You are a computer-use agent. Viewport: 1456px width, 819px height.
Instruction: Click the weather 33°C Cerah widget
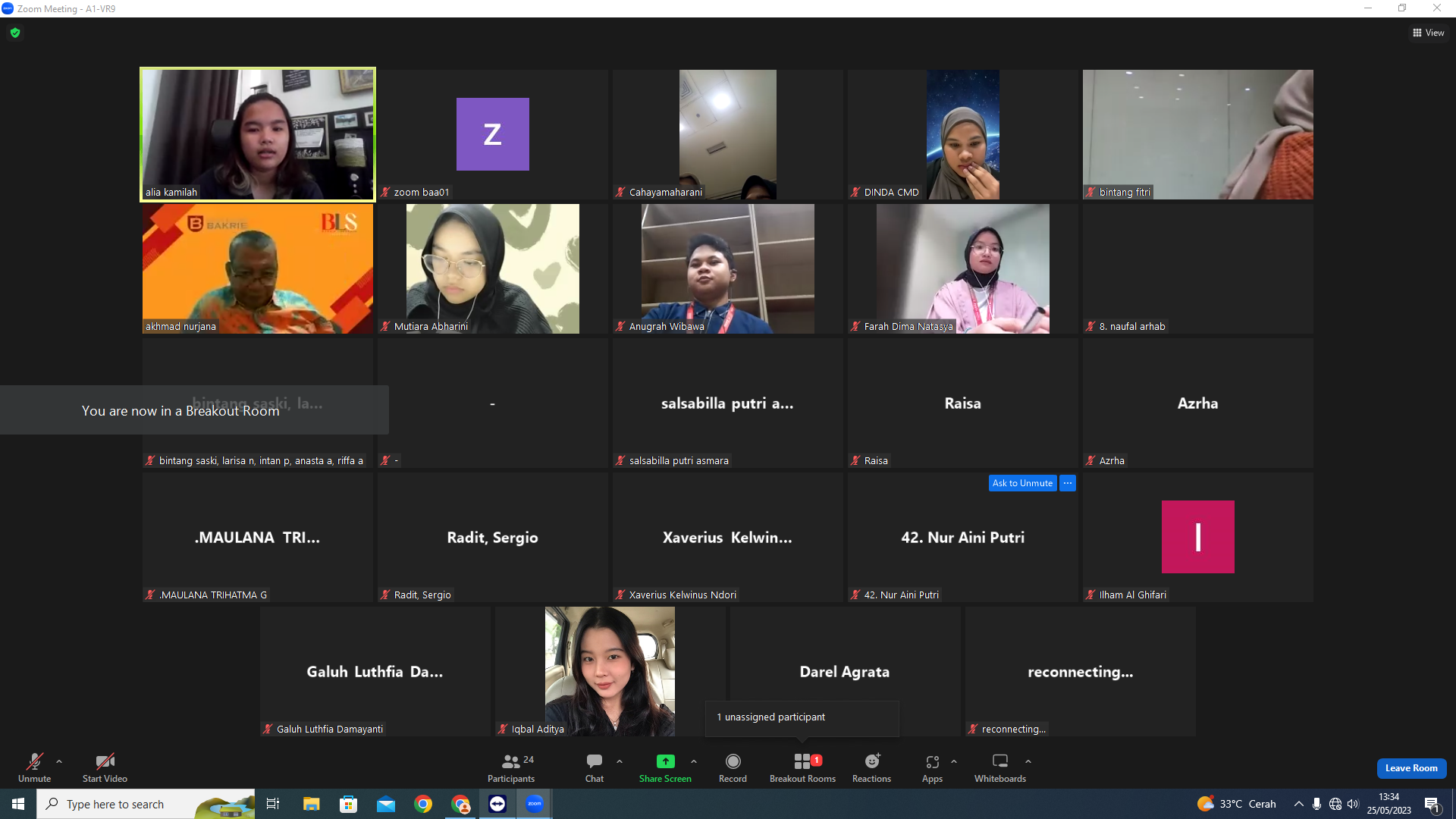pyautogui.click(x=1236, y=804)
